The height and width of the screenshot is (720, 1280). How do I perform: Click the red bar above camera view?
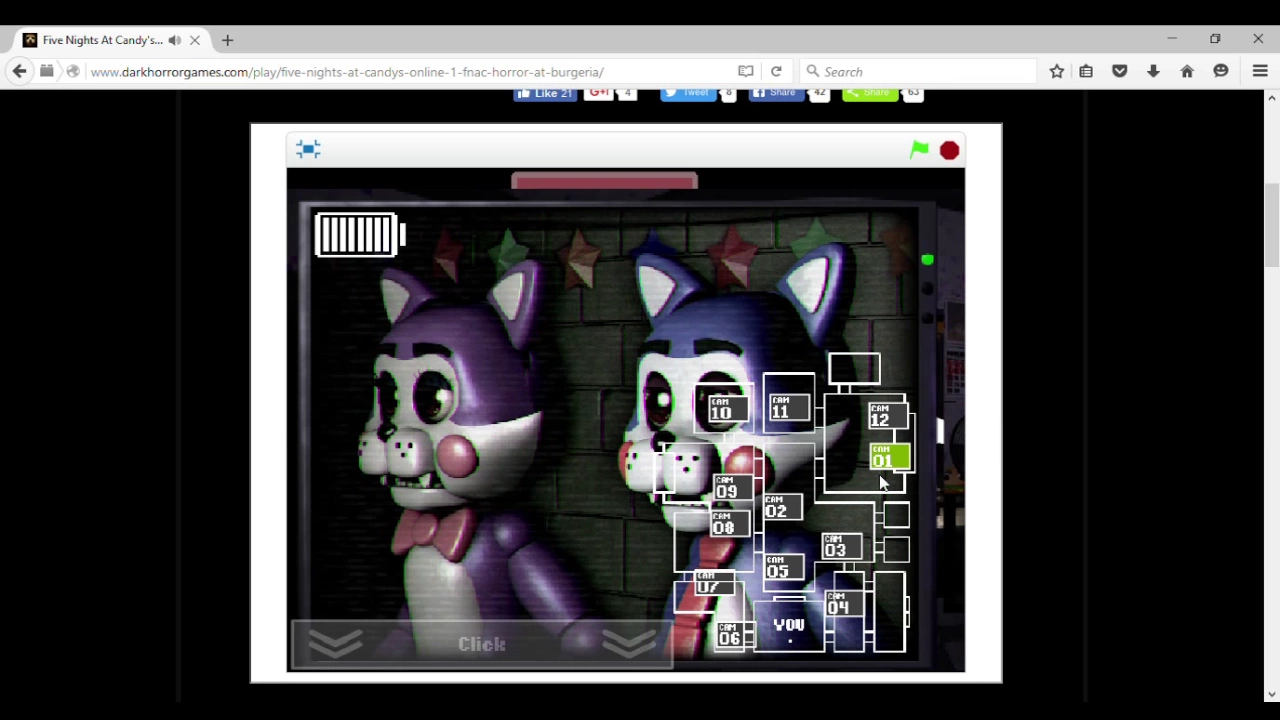(x=604, y=181)
